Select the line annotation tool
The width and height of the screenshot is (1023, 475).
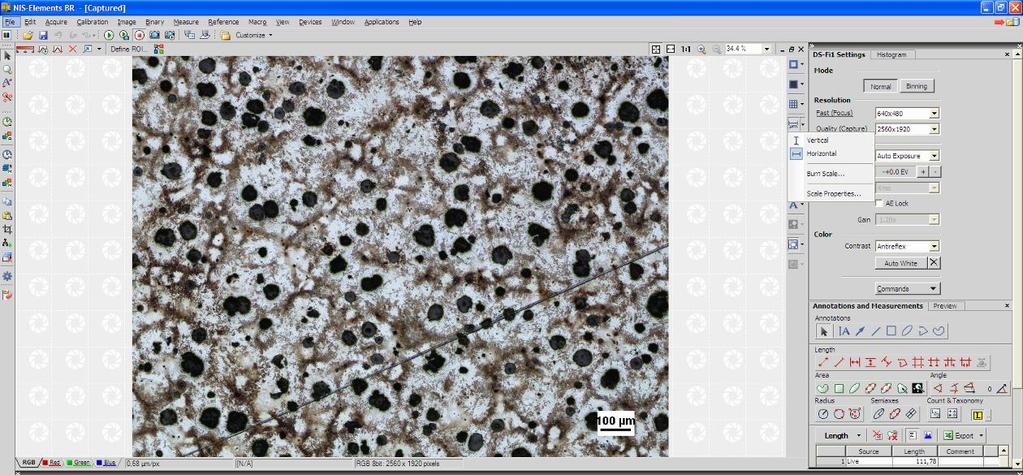coord(876,331)
